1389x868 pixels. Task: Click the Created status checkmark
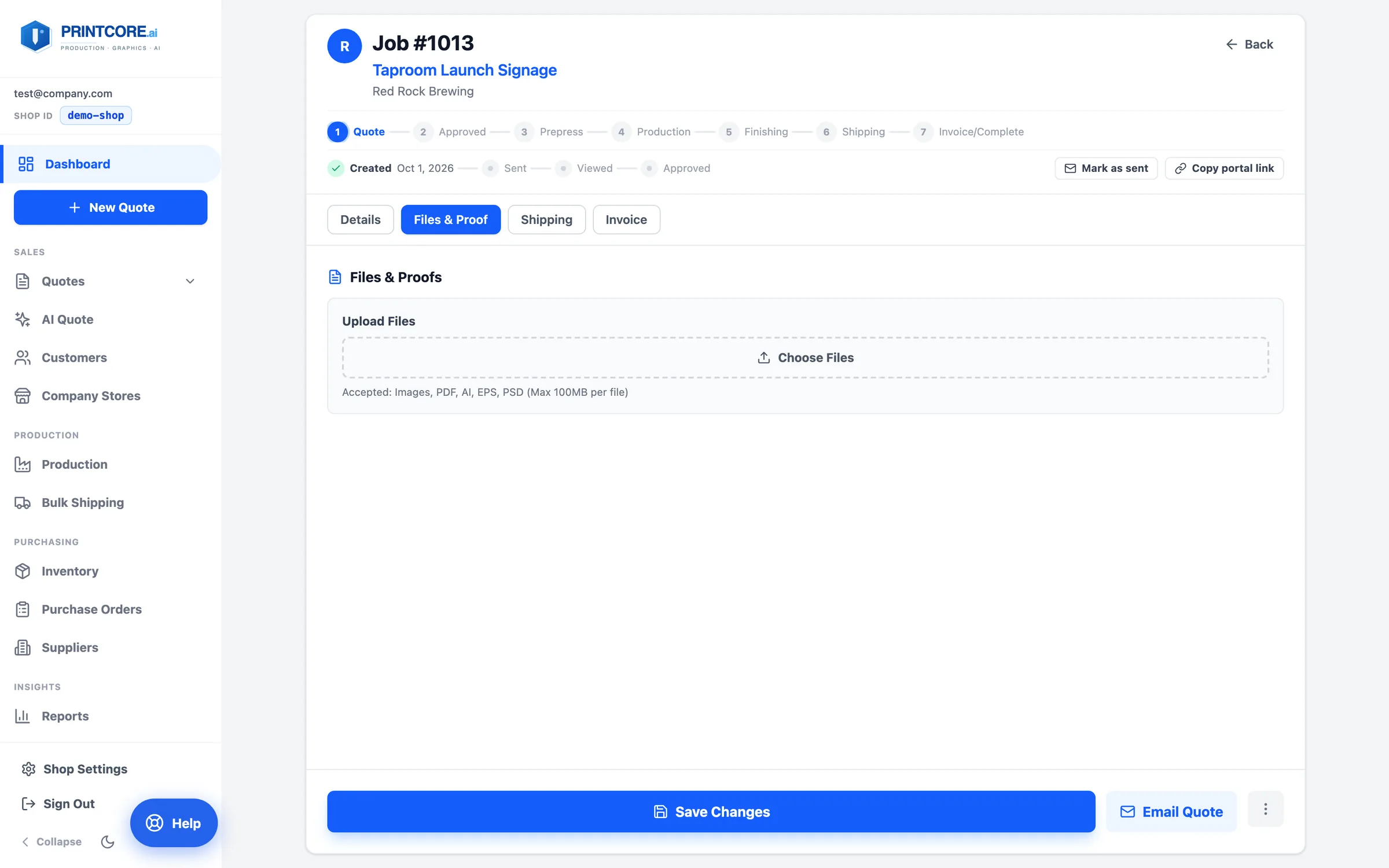pyautogui.click(x=336, y=168)
